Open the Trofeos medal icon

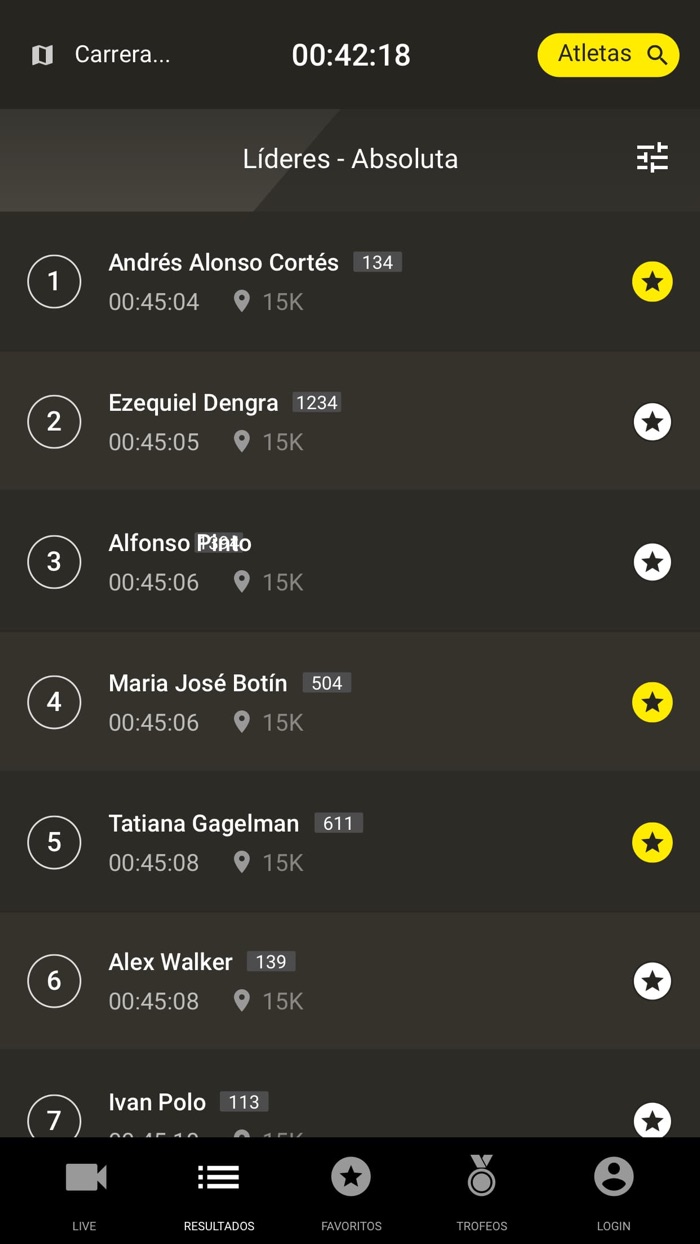(481, 1176)
